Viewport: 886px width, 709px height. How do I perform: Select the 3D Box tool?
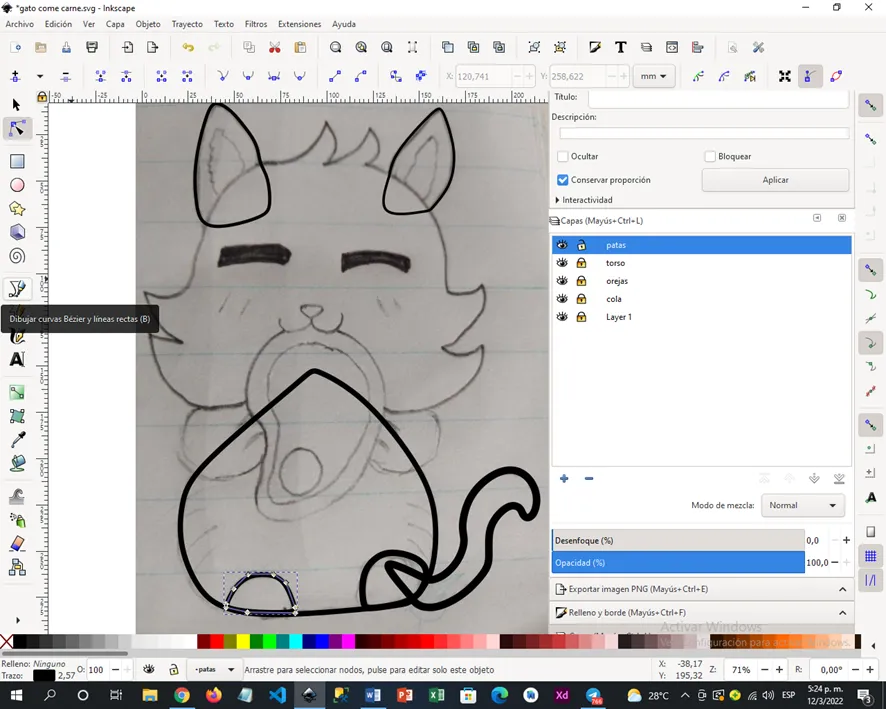(17, 232)
